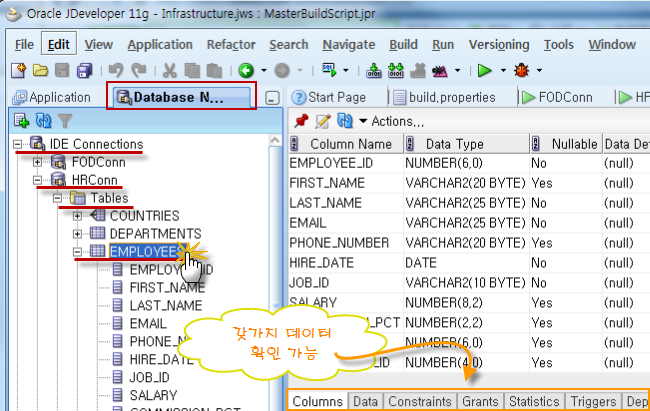Select the COUNTRIES table in tree

click(144, 216)
